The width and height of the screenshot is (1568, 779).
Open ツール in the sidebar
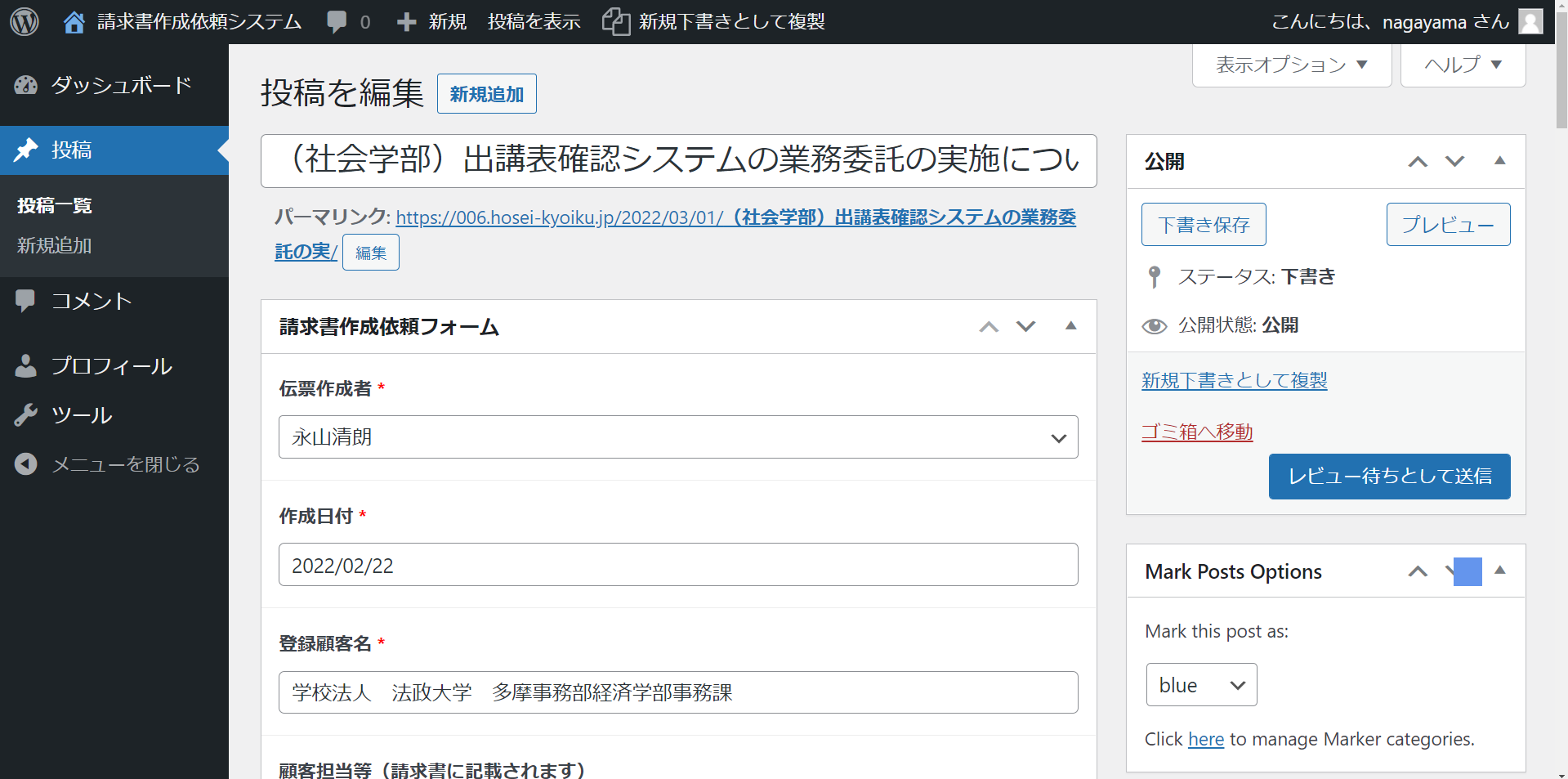[82, 415]
